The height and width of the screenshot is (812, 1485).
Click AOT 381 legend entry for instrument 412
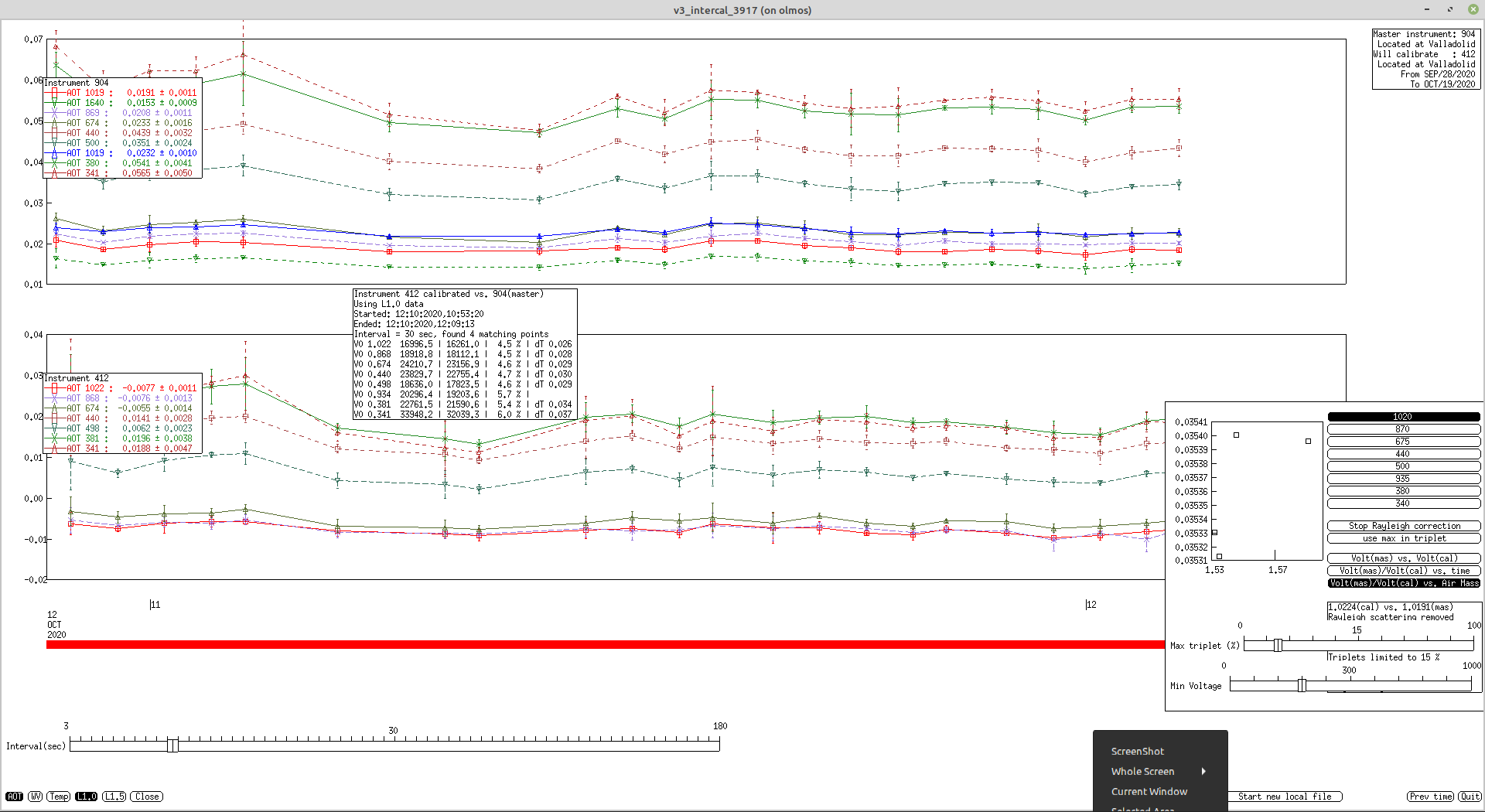coord(122,438)
